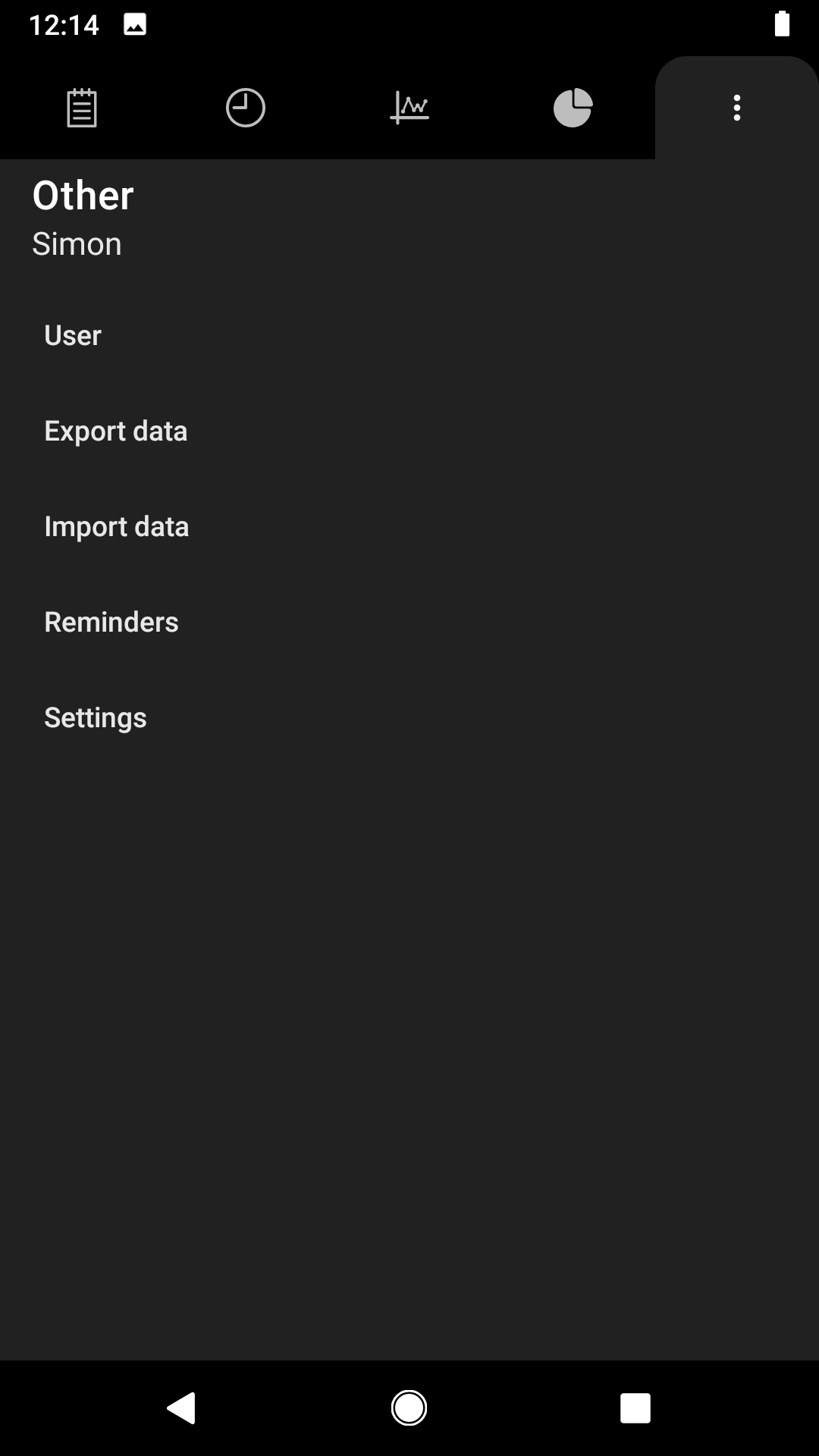Screen dimensions: 819x1456
Task: Select the three-dot Other tab
Action: (x=737, y=108)
